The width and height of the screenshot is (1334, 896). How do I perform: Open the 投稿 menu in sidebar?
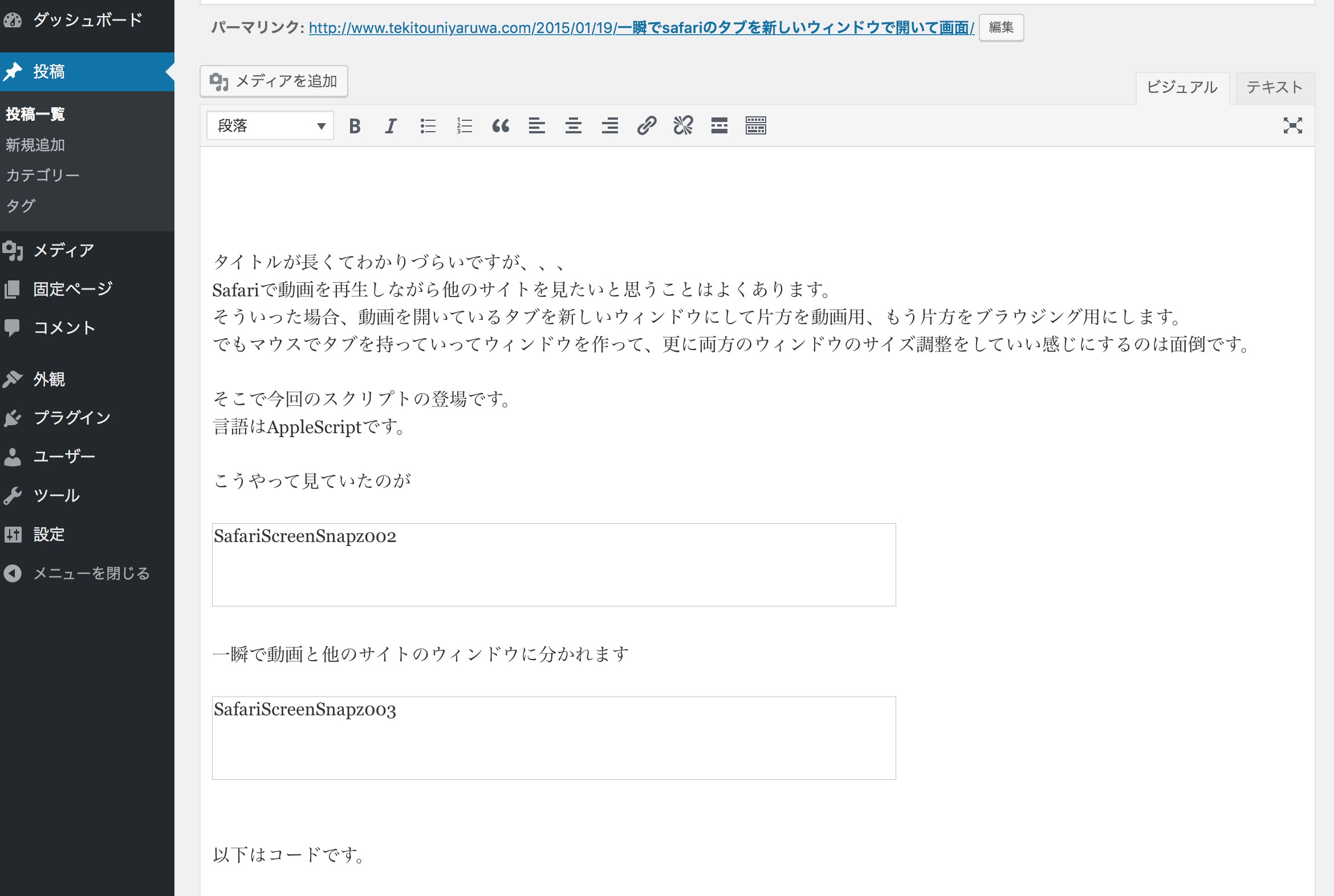(87, 71)
